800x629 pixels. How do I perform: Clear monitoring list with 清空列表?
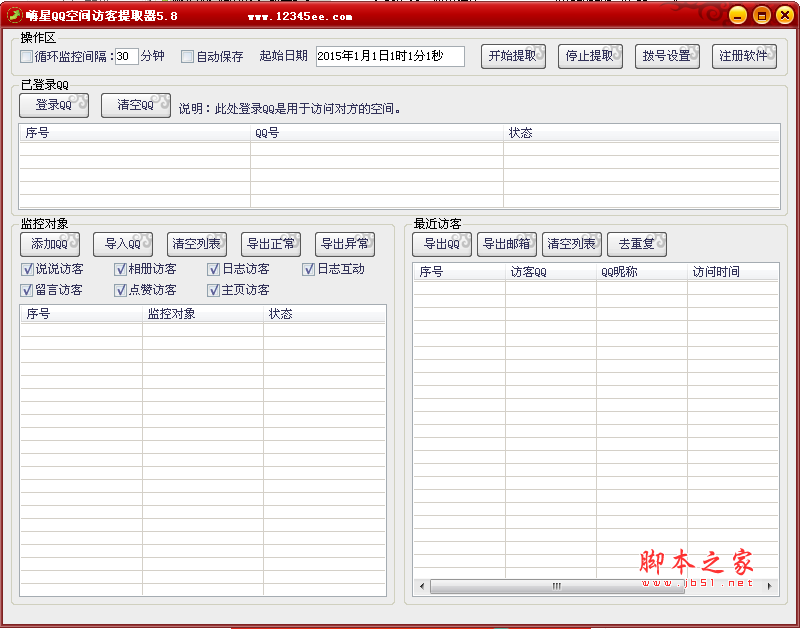pyautogui.click(x=197, y=244)
